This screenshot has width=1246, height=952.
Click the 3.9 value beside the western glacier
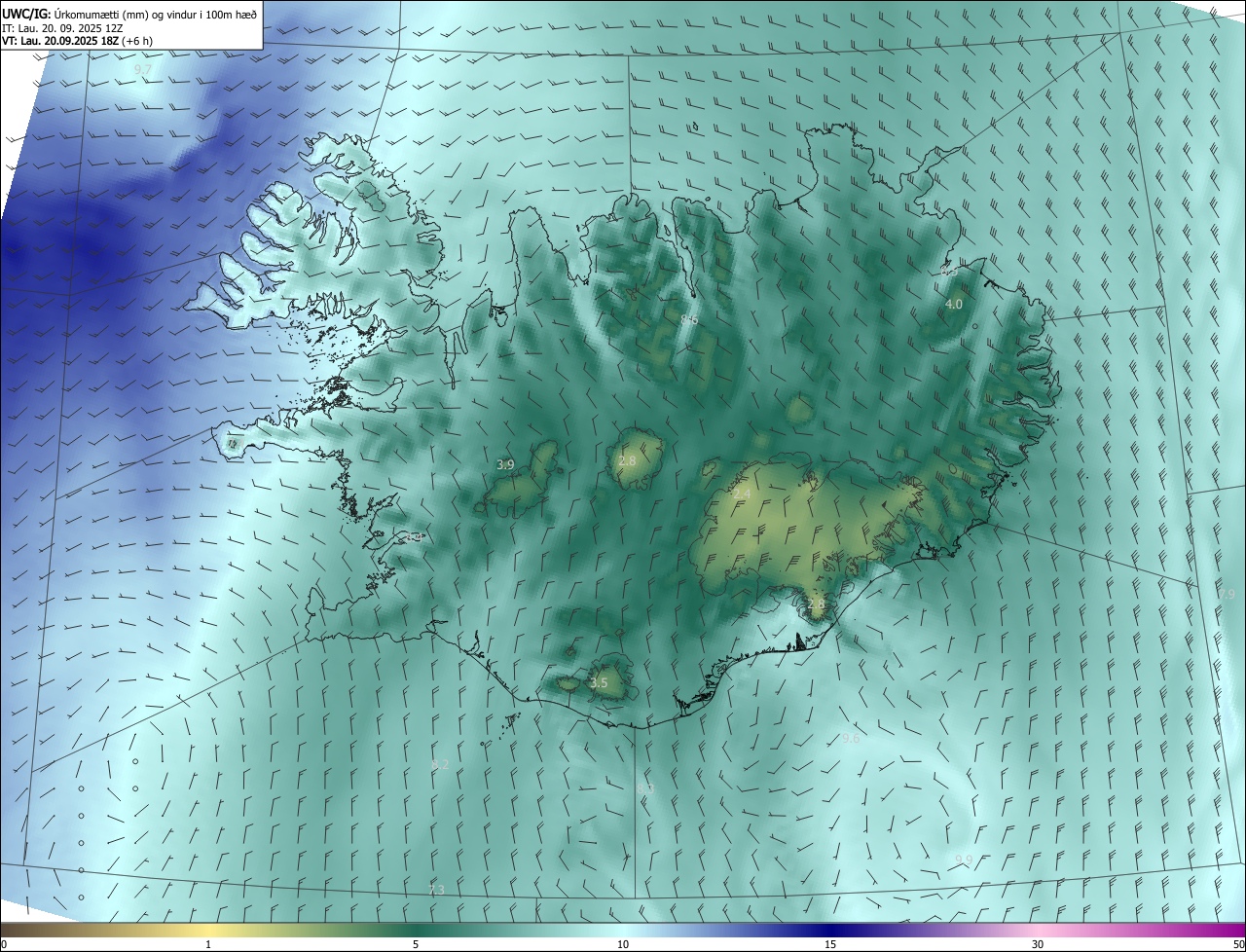pyautogui.click(x=505, y=465)
